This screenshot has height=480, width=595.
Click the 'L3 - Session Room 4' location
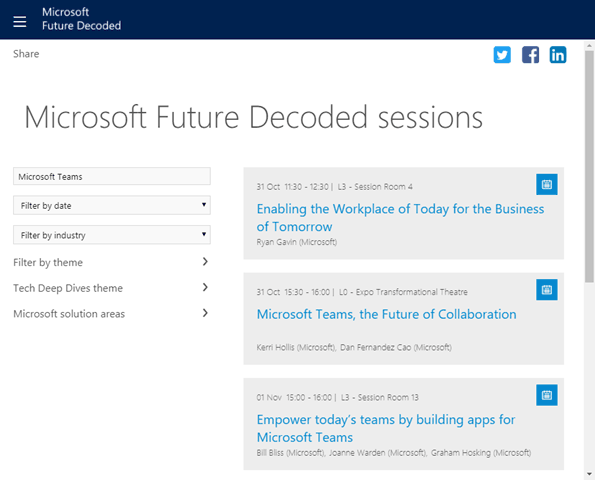[x=375, y=187]
